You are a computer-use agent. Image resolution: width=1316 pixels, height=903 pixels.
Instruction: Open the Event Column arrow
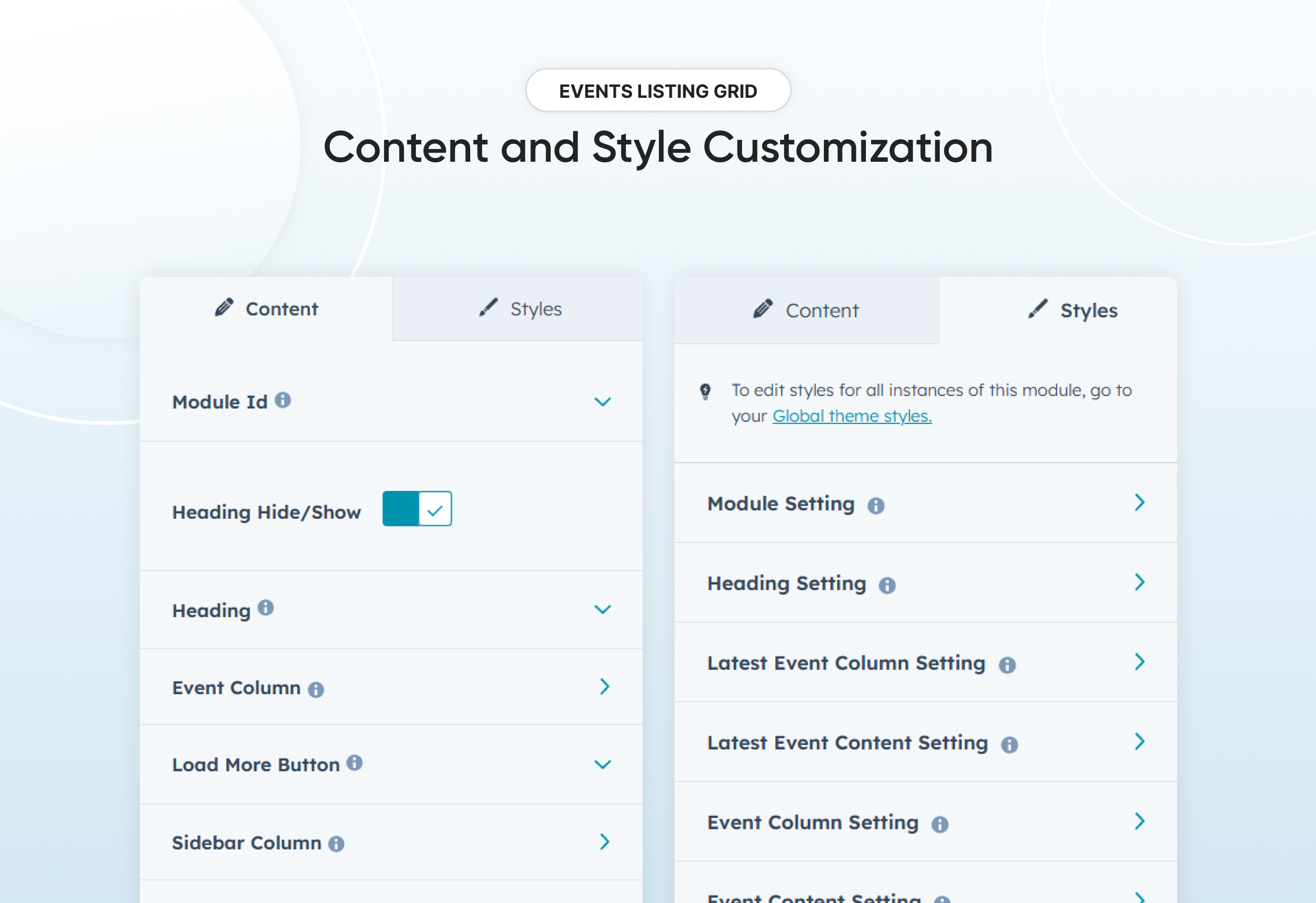point(604,686)
